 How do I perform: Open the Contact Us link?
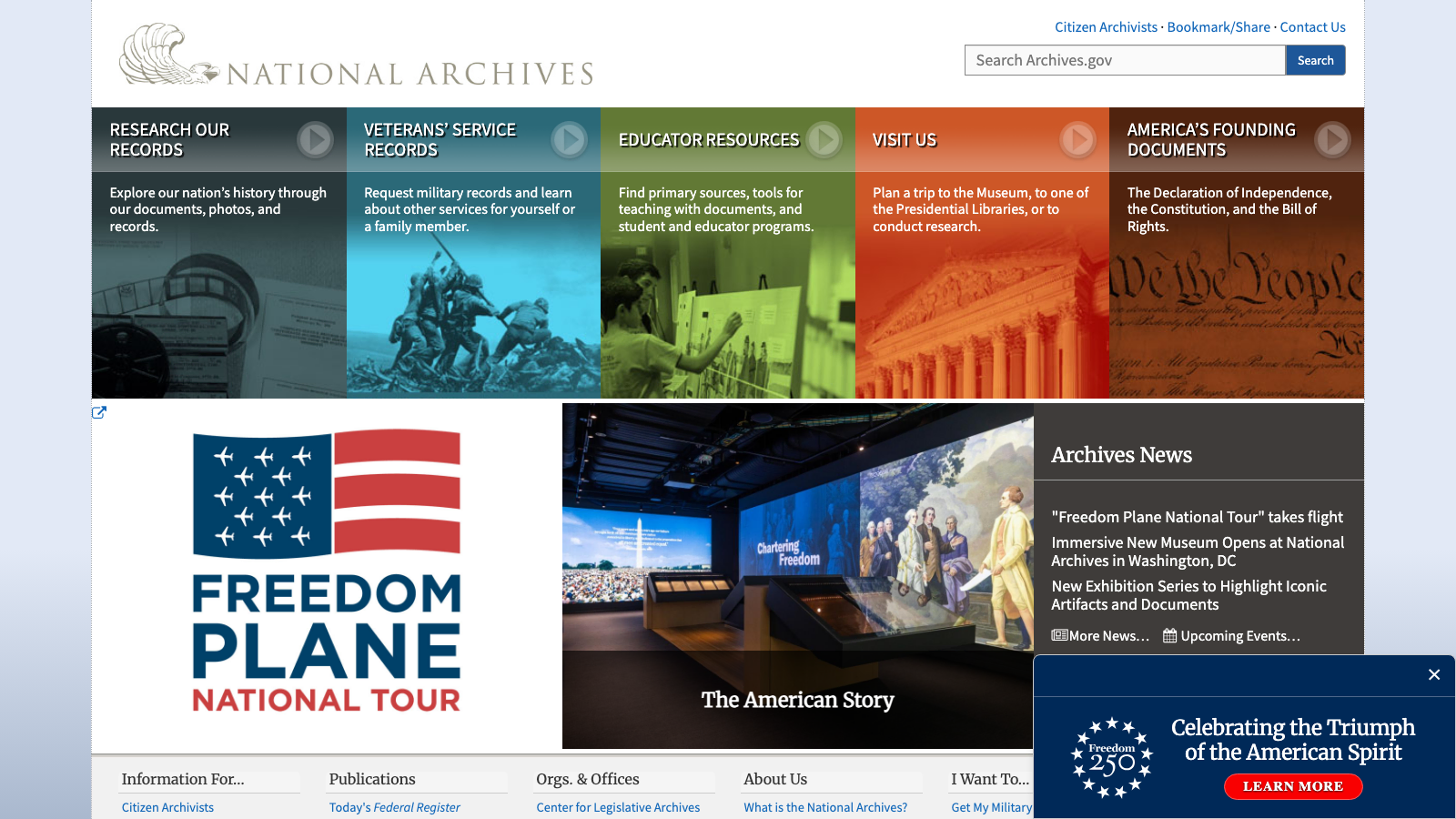click(x=1313, y=27)
